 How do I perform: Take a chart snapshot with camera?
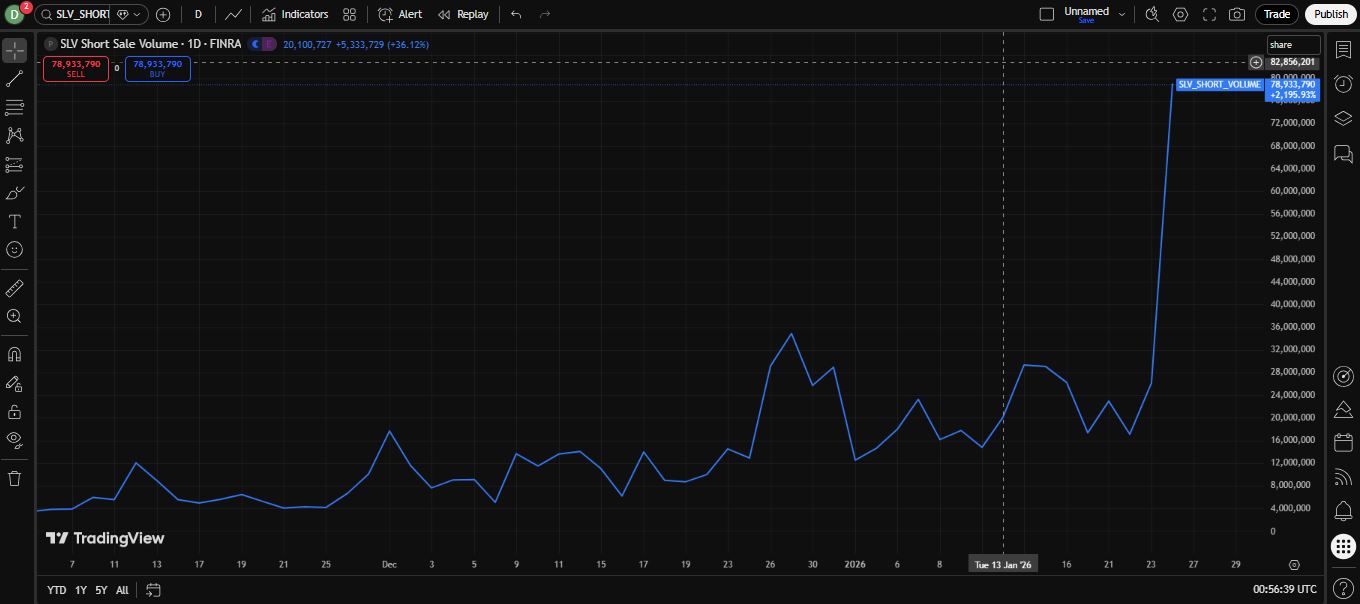[x=1237, y=14]
